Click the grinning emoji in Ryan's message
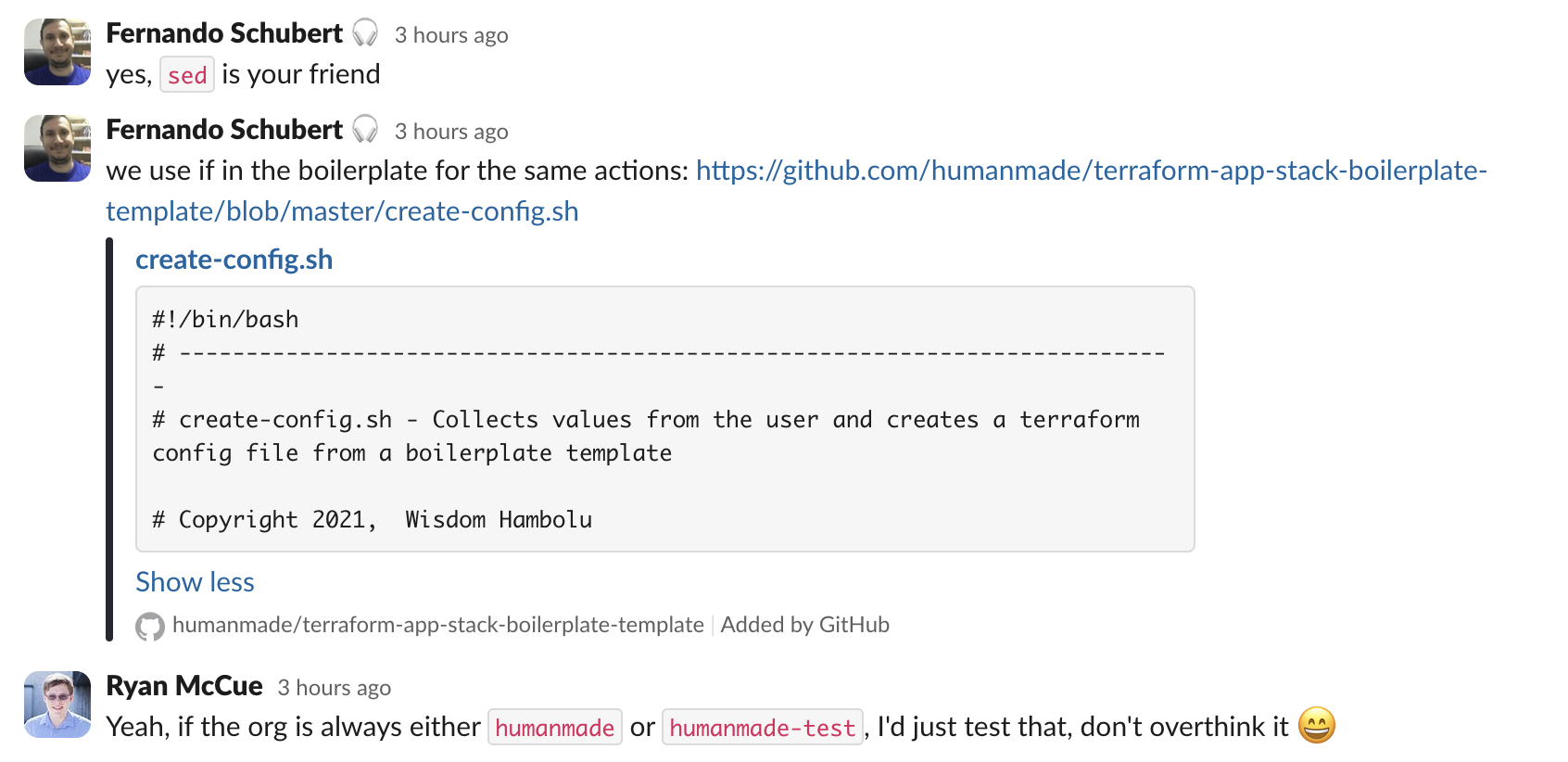 [1316, 726]
